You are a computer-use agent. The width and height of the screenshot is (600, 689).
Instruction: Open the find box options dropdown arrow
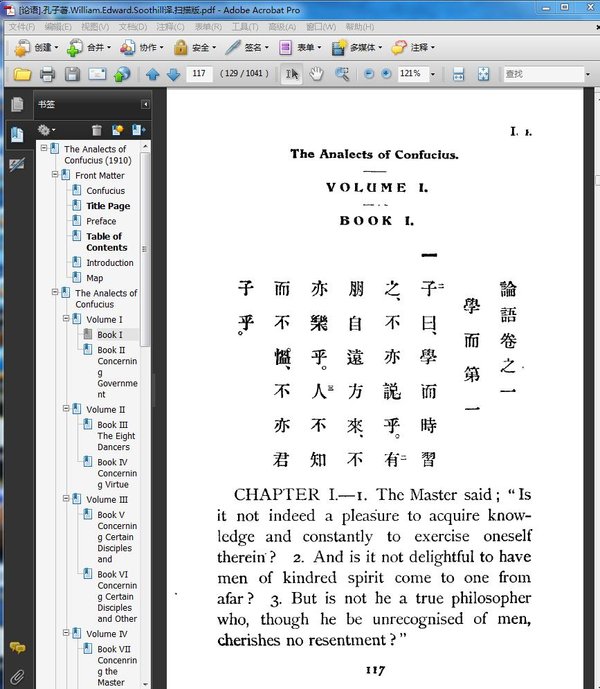tap(588, 74)
